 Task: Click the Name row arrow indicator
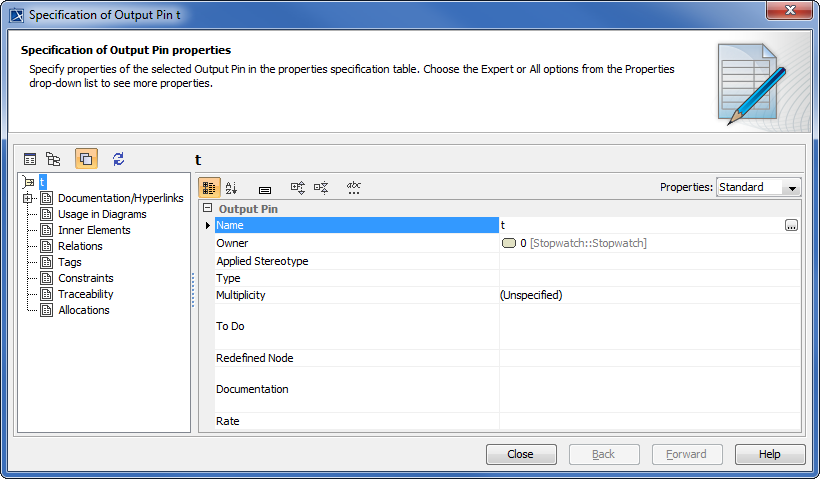coord(208,225)
